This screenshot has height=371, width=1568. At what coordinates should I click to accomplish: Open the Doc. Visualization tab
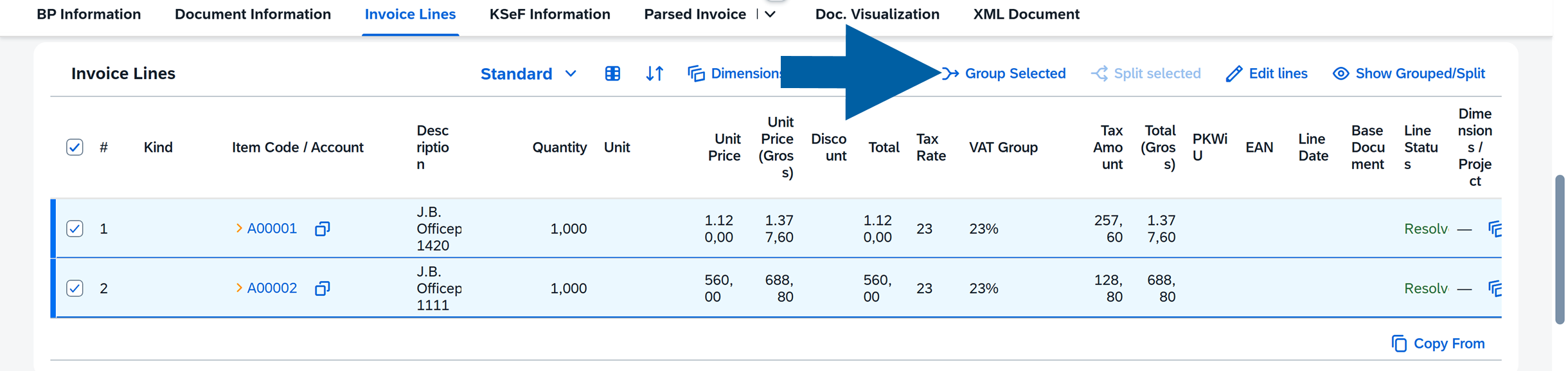877,14
